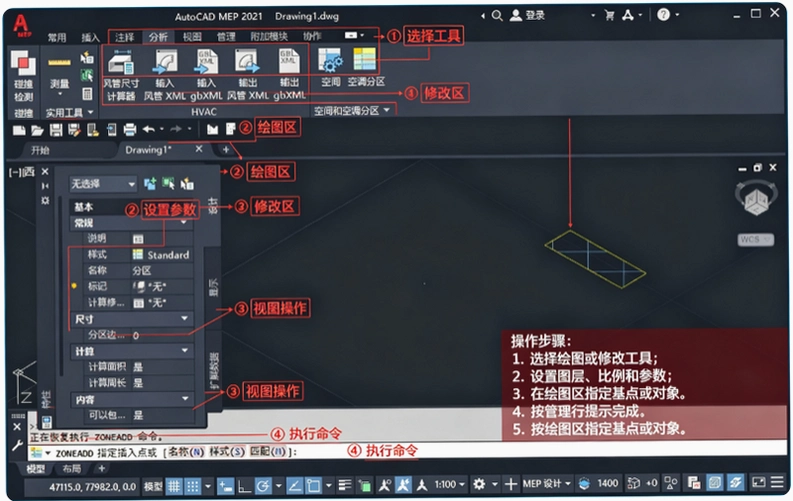The width and height of the screenshot is (793, 501).
Task: Open the WCS coordinate system dropdown
Action: pos(756,240)
